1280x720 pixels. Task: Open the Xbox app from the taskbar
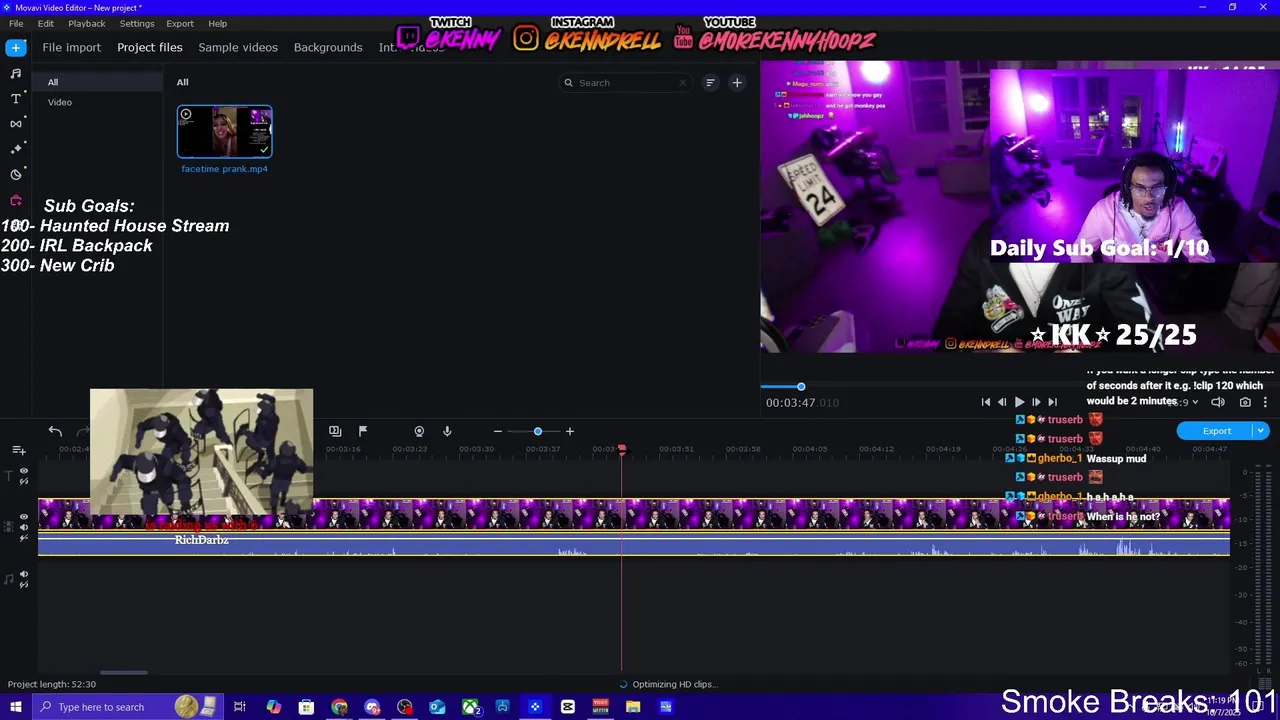470,707
